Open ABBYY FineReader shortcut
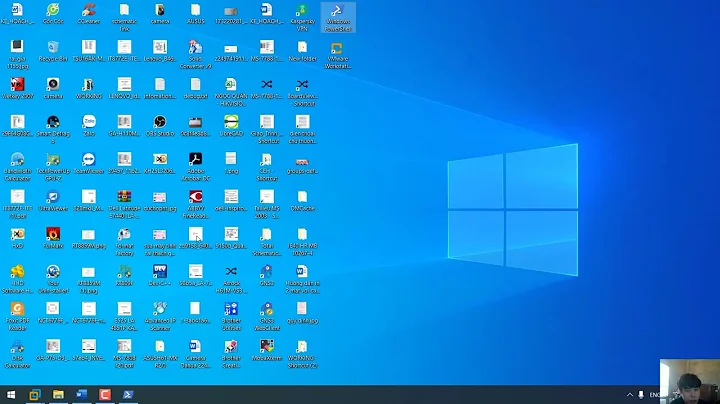The width and height of the screenshot is (720, 404). click(195, 204)
